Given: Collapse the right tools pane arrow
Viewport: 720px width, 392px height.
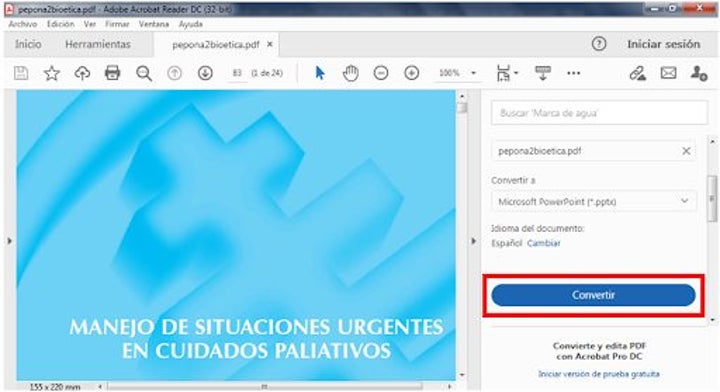Looking at the screenshot, I should [x=474, y=241].
